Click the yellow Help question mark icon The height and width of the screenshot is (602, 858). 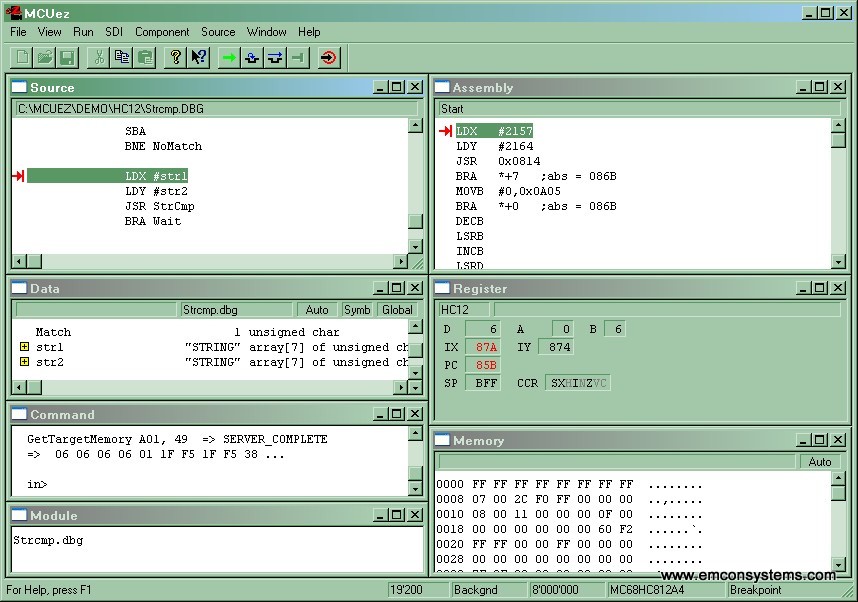(176, 58)
